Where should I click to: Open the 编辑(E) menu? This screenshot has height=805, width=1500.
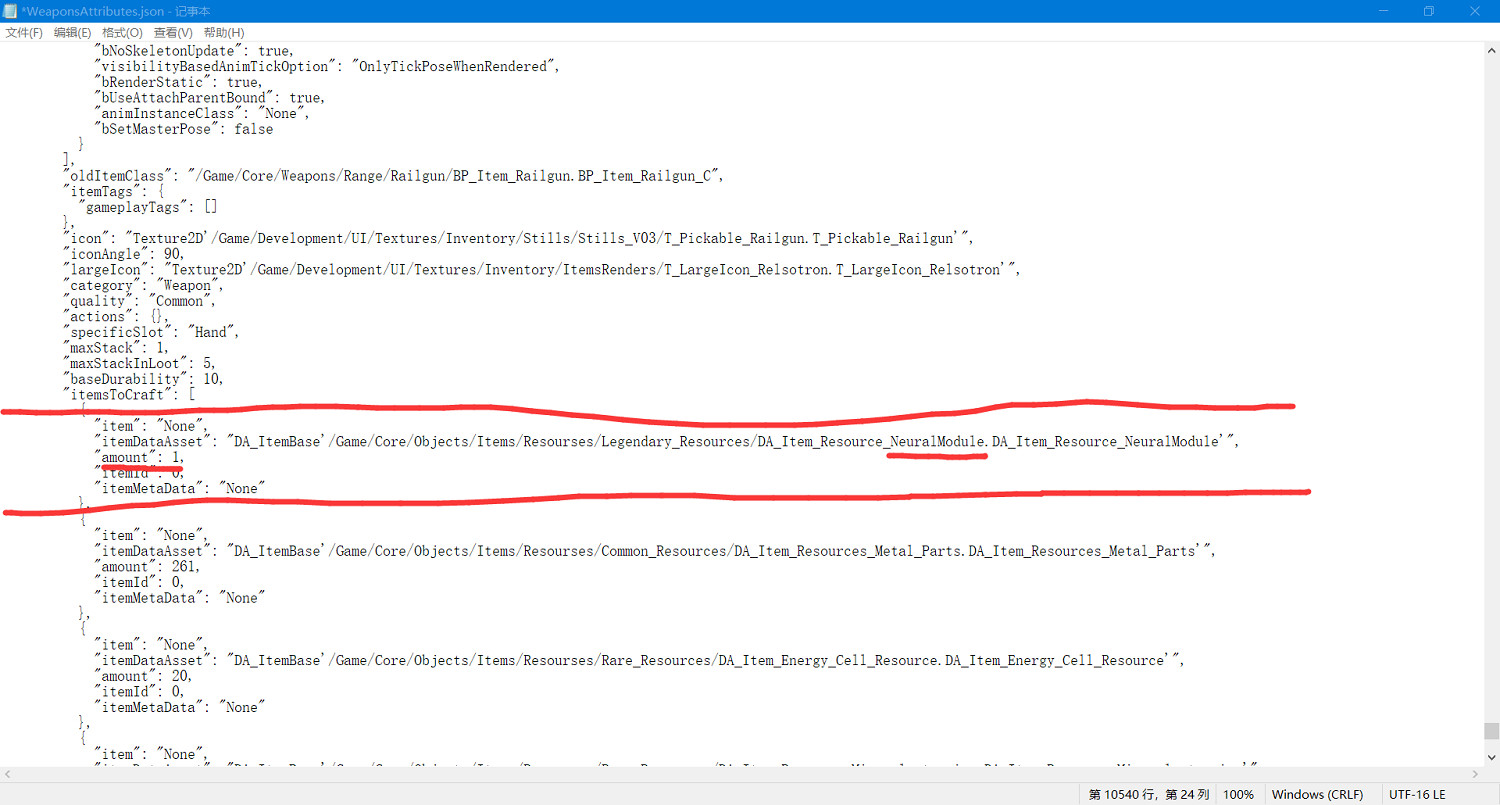[72, 33]
